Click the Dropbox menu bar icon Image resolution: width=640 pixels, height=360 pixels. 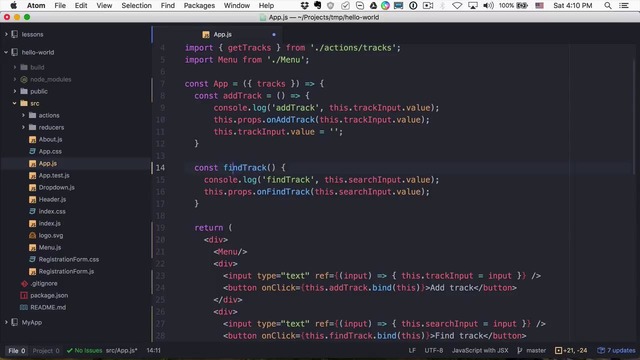point(304,5)
